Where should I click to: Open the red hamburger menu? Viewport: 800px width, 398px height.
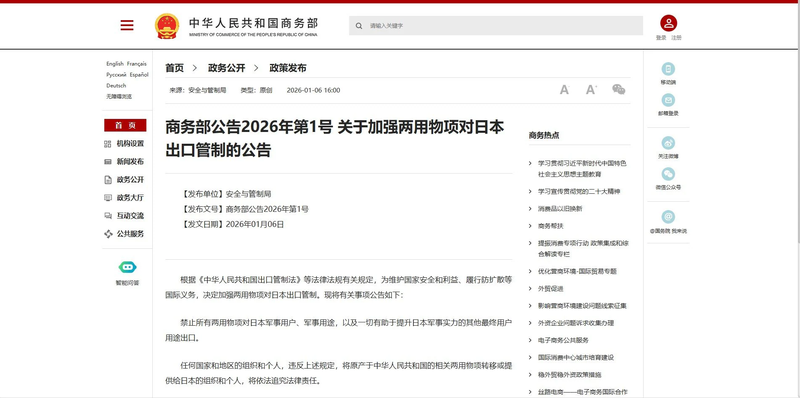coord(127,25)
